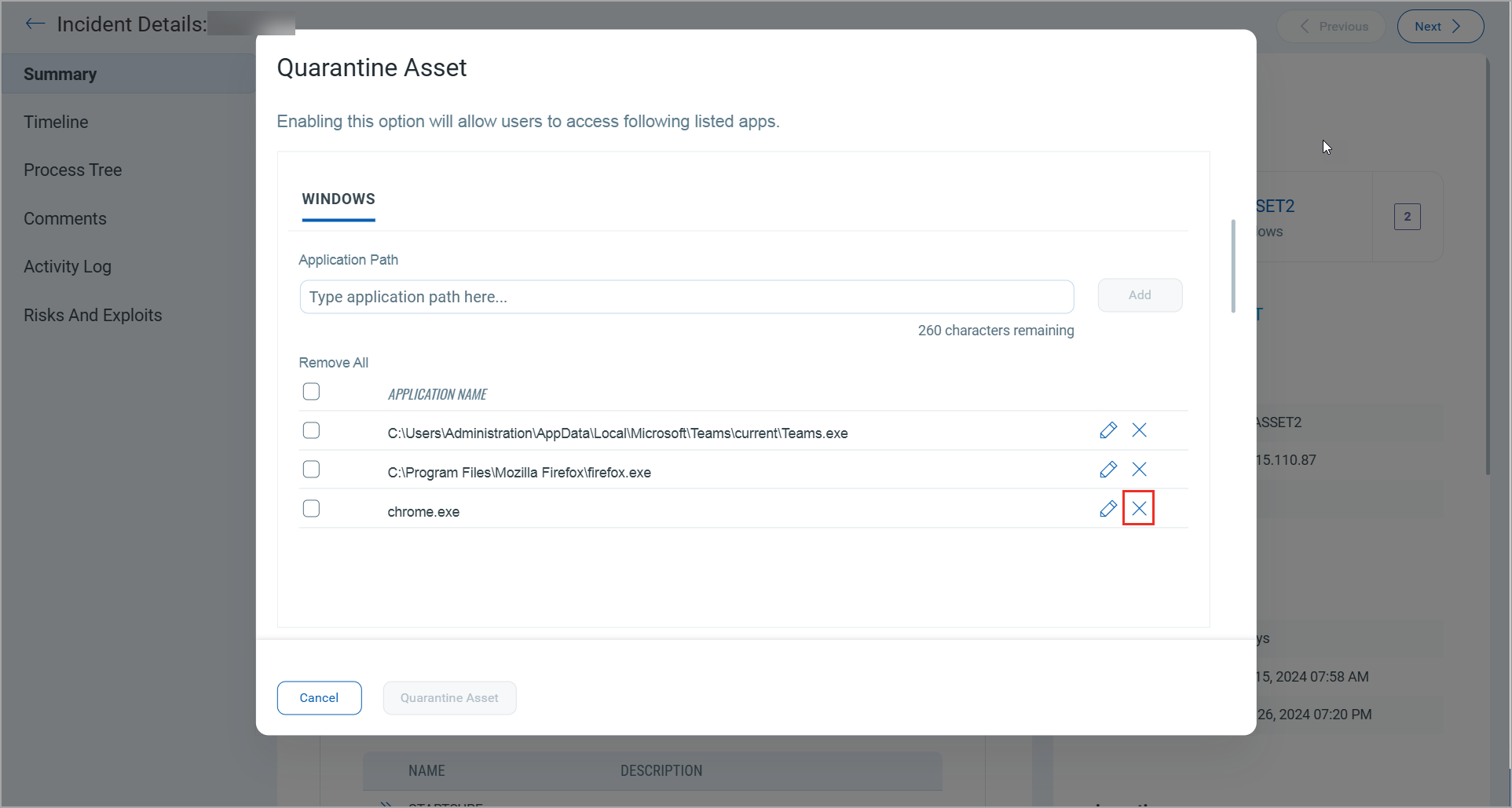Remove the firefox.exe entry

pyautogui.click(x=1140, y=469)
